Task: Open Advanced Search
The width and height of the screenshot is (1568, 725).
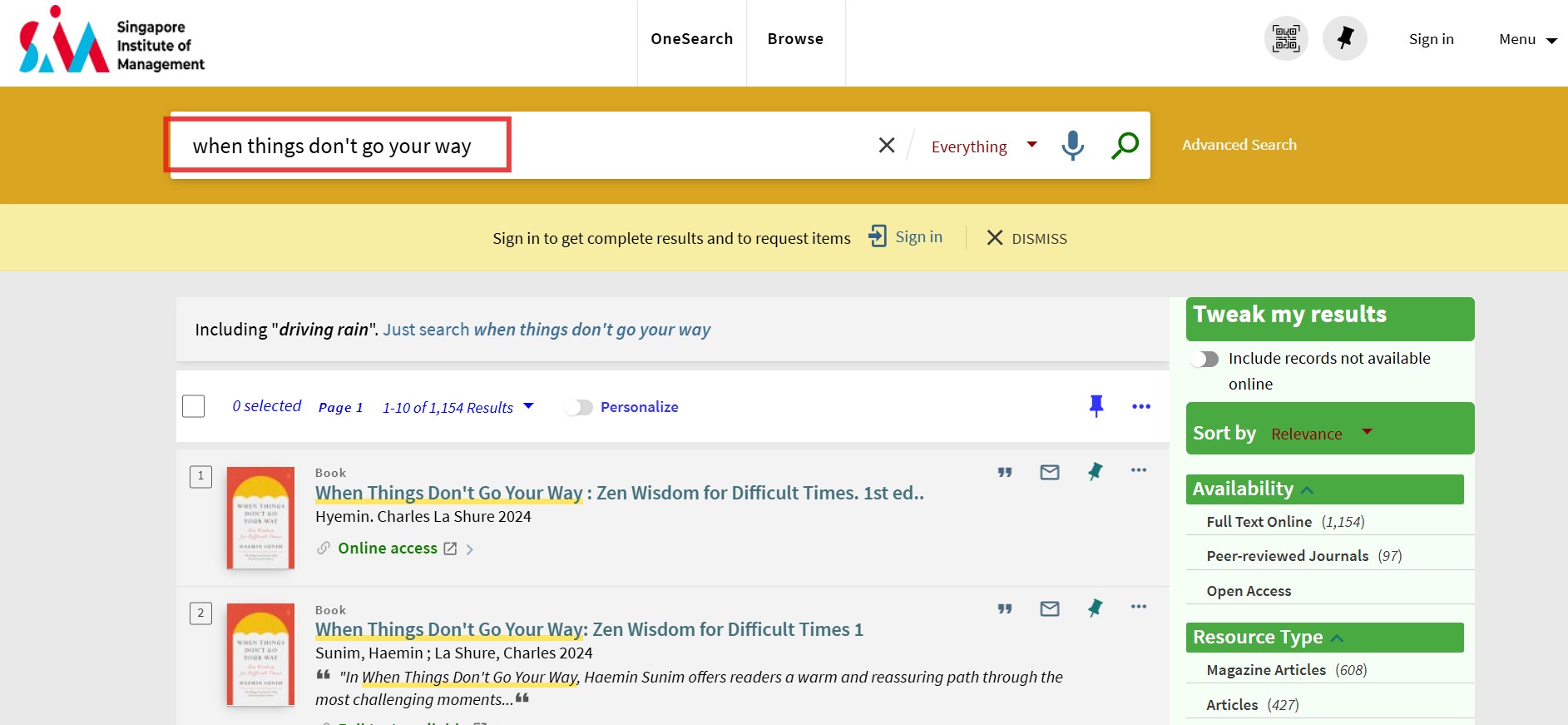Action: pyautogui.click(x=1239, y=145)
